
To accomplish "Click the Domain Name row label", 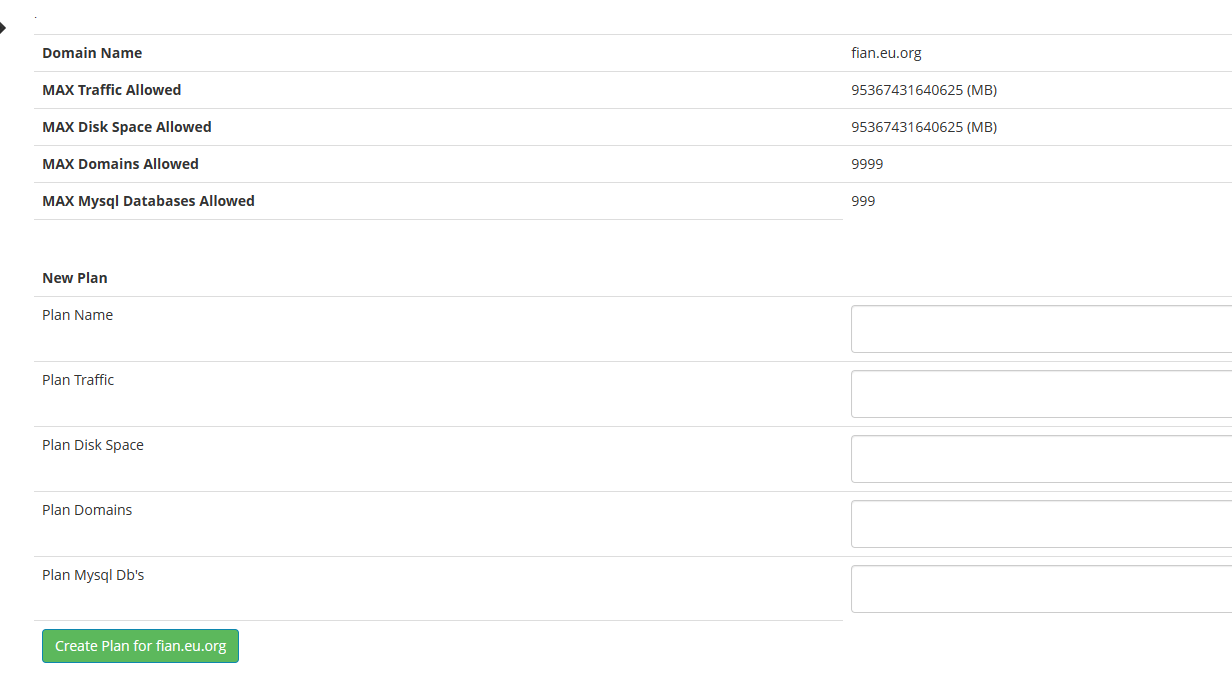I will [92, 53].
